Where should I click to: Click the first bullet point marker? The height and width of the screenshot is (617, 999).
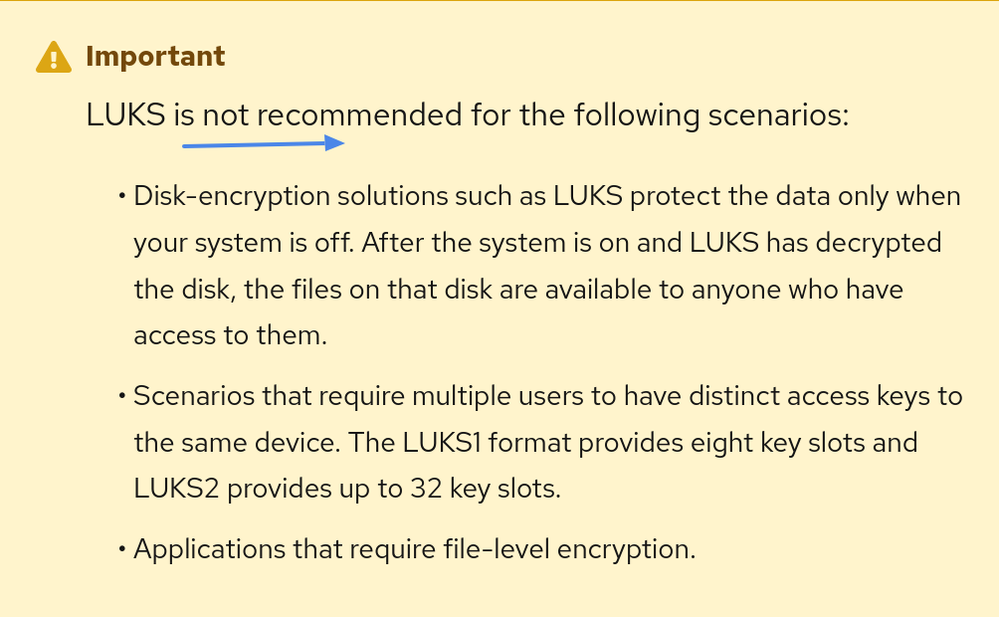[x=122, y=195]
